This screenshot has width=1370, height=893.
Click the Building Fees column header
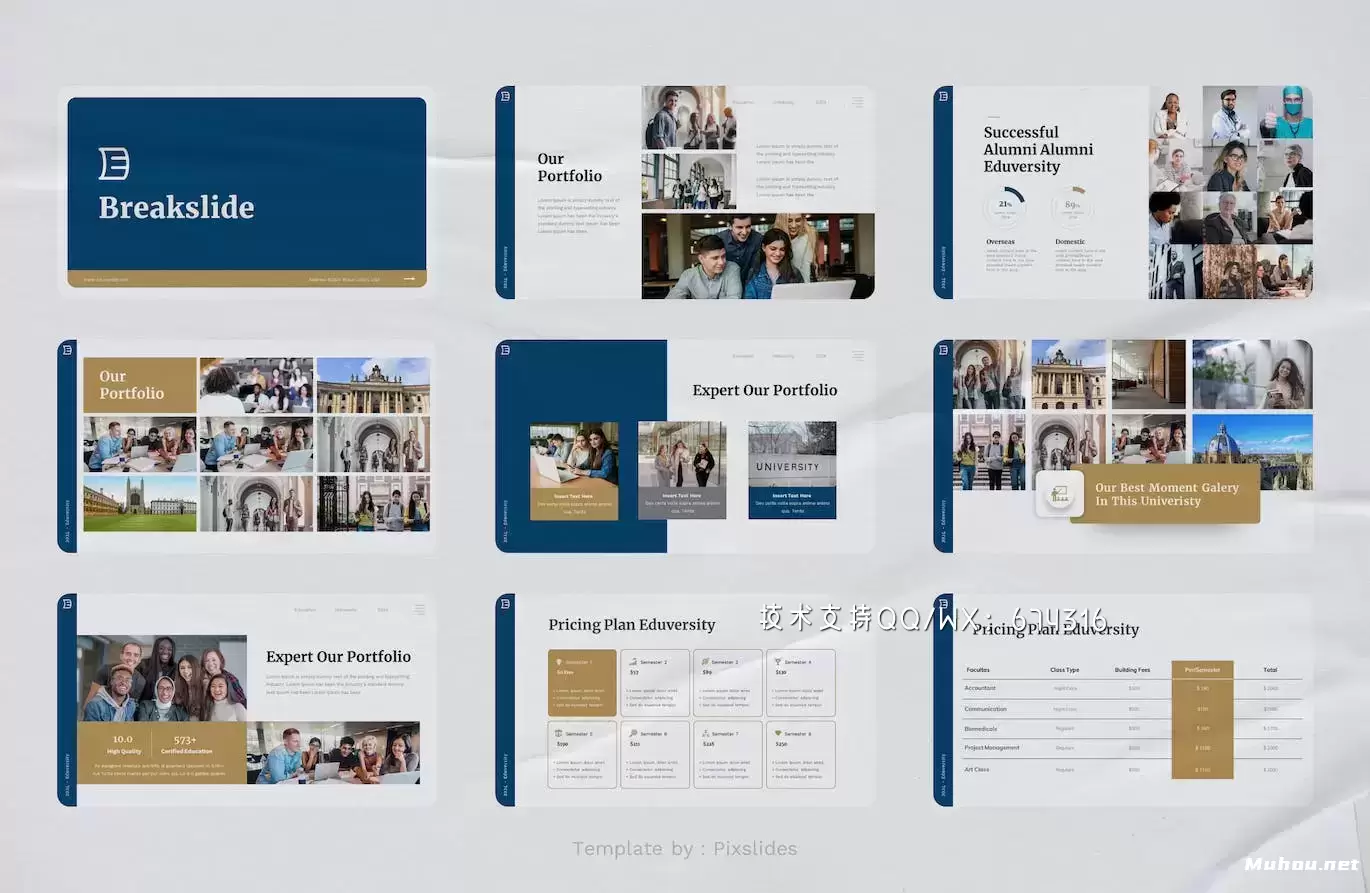[1133, 670]
